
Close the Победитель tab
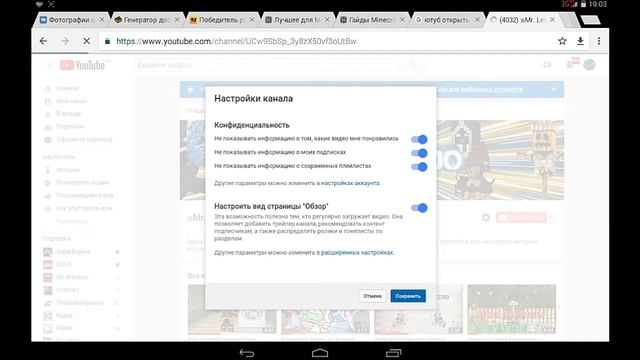(252, 20)
